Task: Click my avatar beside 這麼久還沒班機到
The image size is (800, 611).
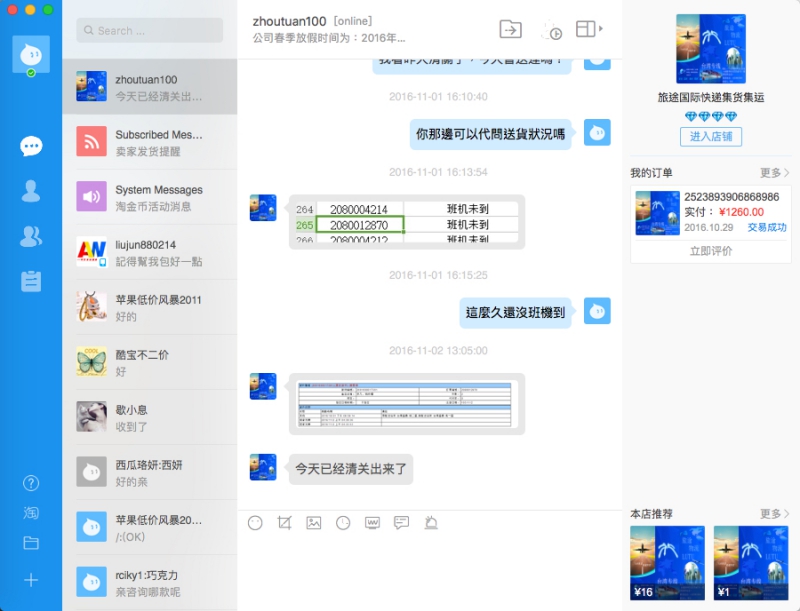Action: 597,311
